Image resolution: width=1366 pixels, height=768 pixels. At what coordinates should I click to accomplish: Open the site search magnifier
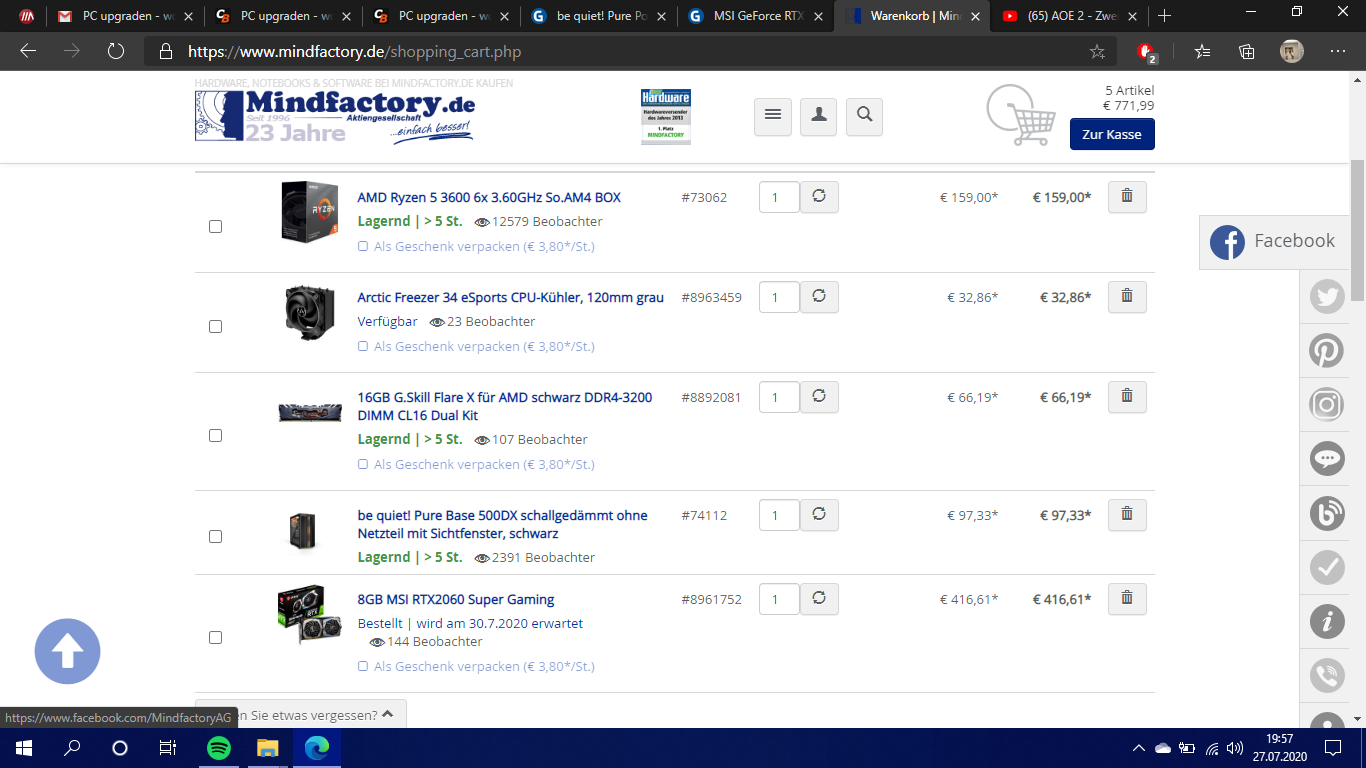(x=864, y=116)
